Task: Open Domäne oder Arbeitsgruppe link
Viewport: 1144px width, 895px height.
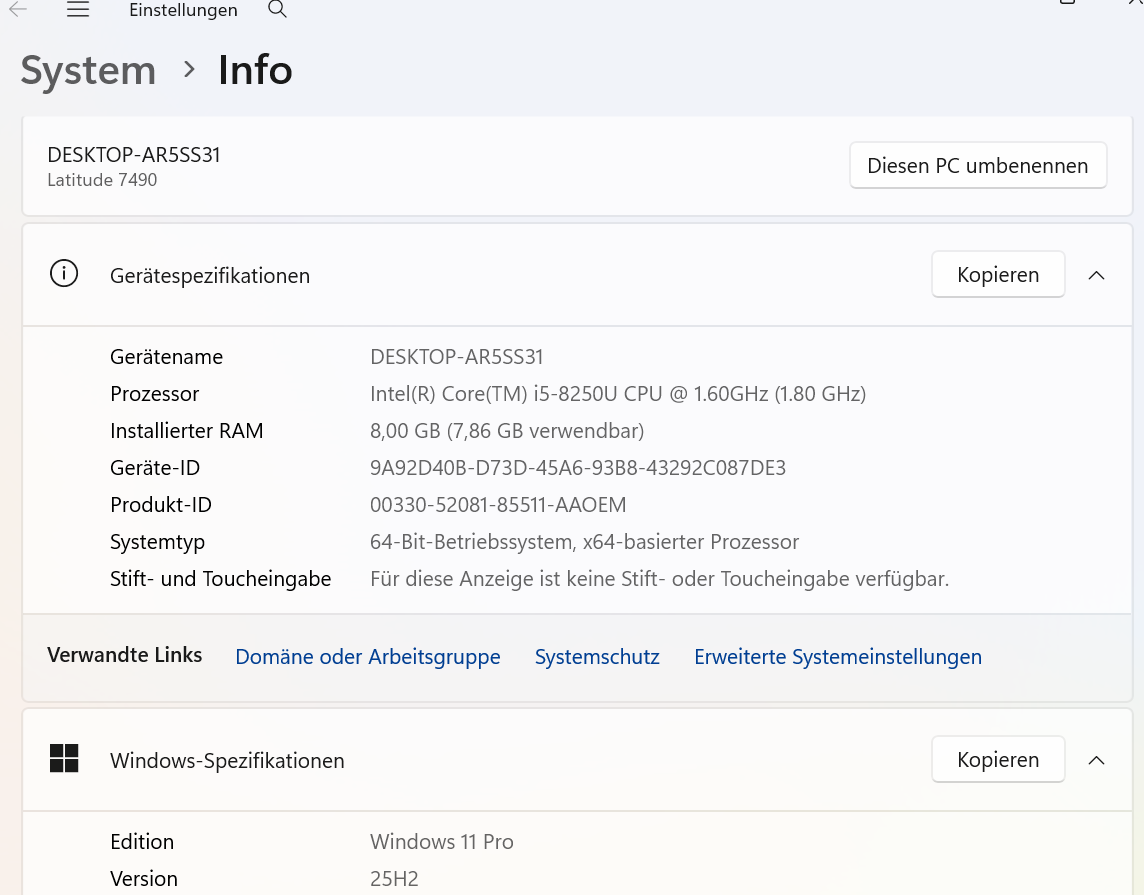Action: (x=368, y=656)
